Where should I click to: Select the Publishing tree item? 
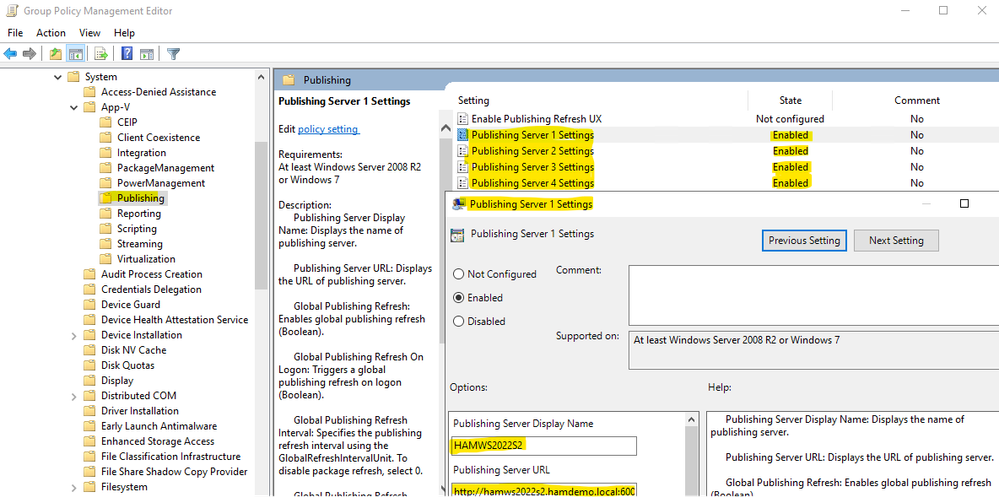pos(140,198)
